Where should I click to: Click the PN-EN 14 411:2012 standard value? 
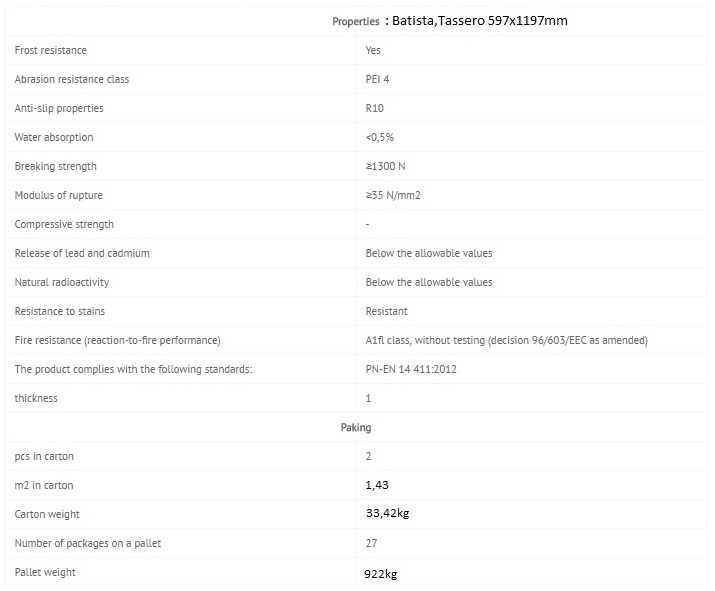tap(411, 369)
